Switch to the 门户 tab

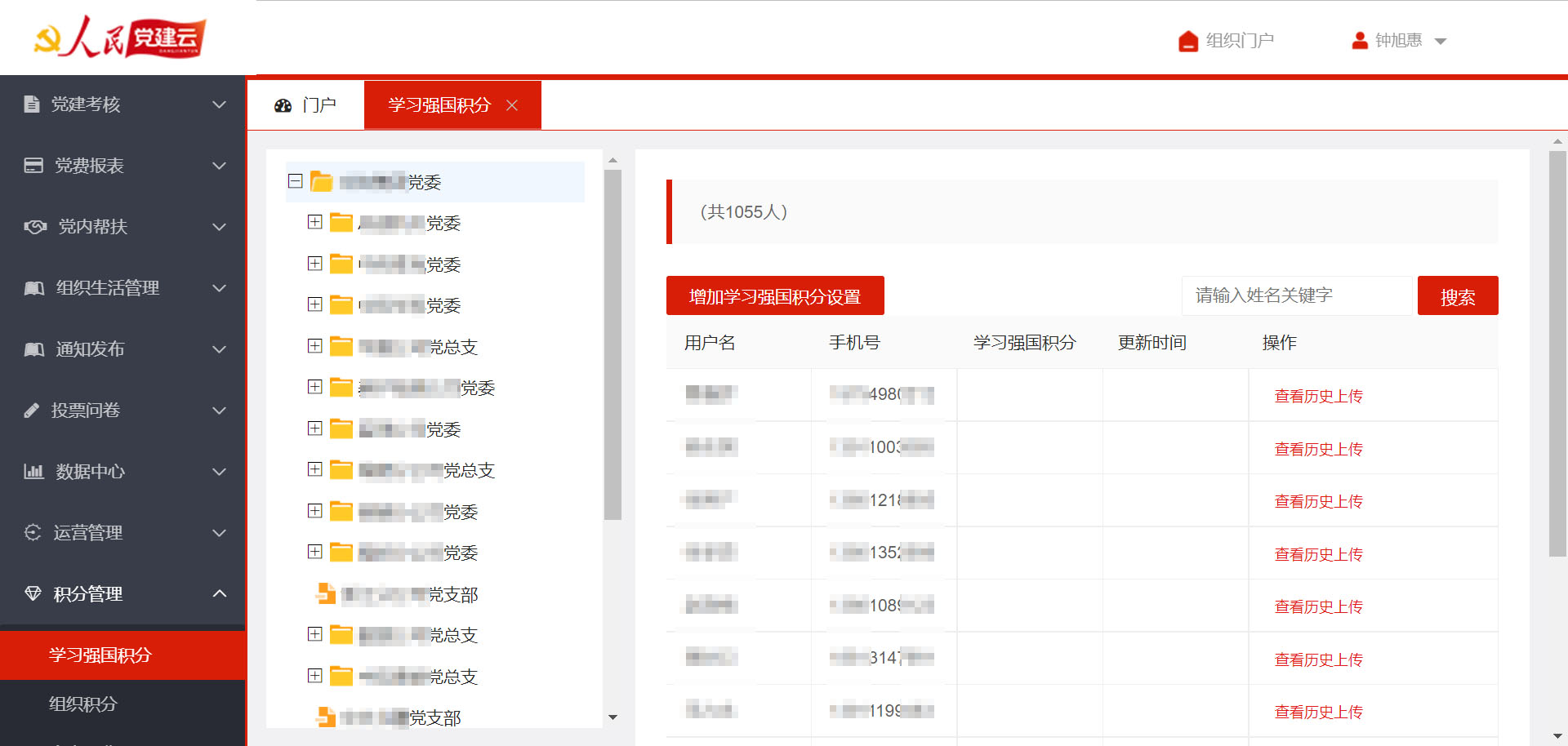305,105
